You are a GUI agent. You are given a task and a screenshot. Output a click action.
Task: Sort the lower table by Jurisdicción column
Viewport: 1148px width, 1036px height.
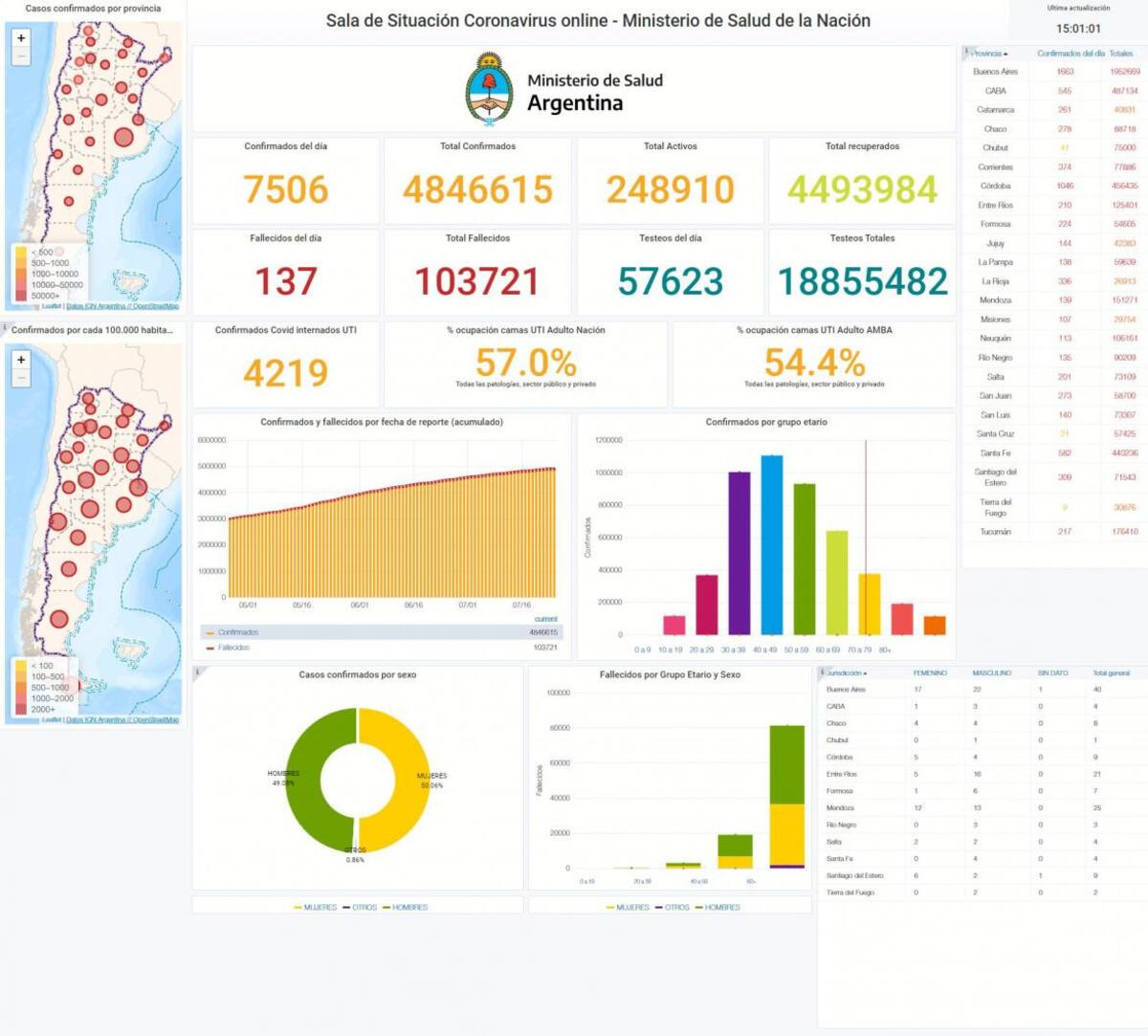(848, 673)
